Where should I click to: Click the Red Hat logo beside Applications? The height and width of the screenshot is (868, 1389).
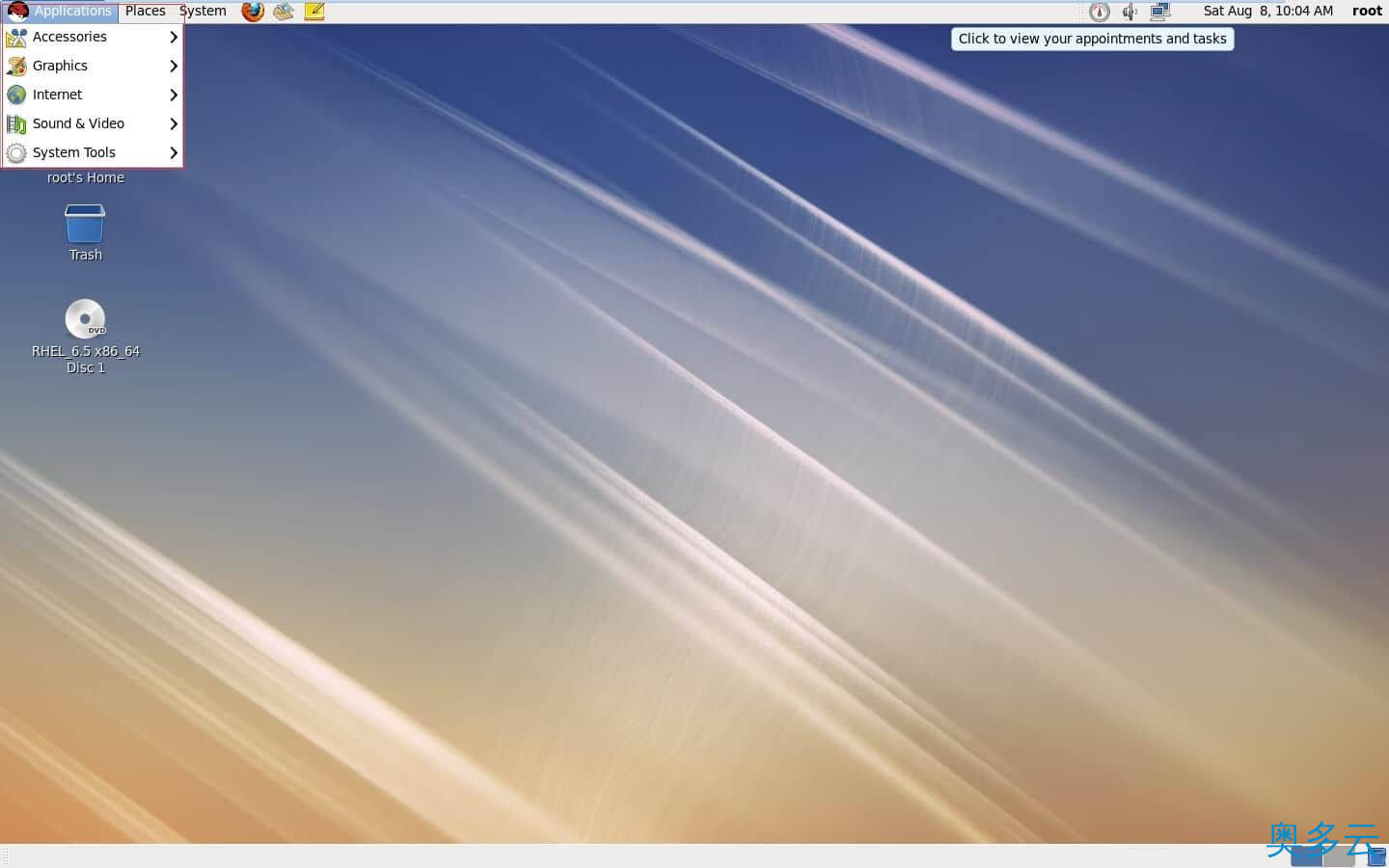pos(17,12)
